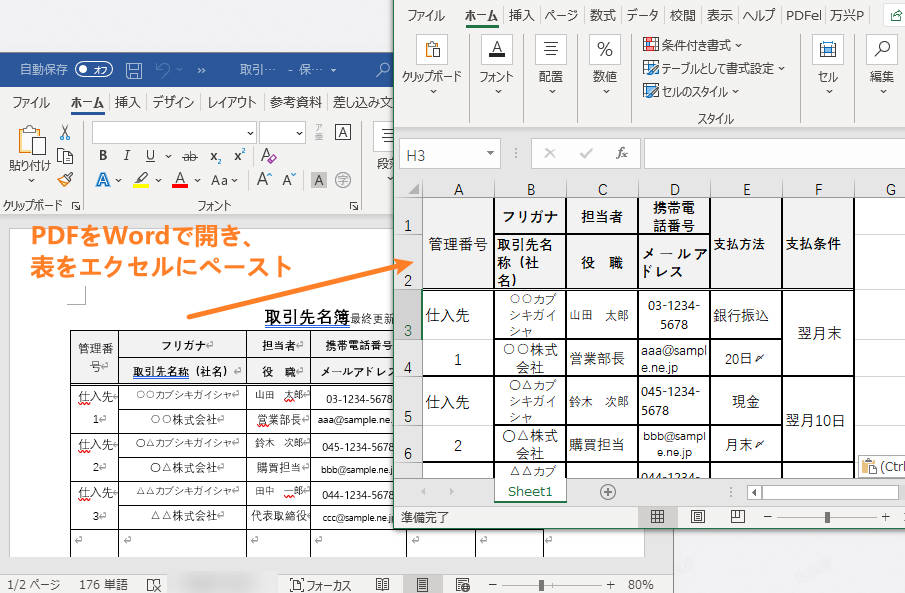Click the Enclosed Characters icon in Word

343,180
